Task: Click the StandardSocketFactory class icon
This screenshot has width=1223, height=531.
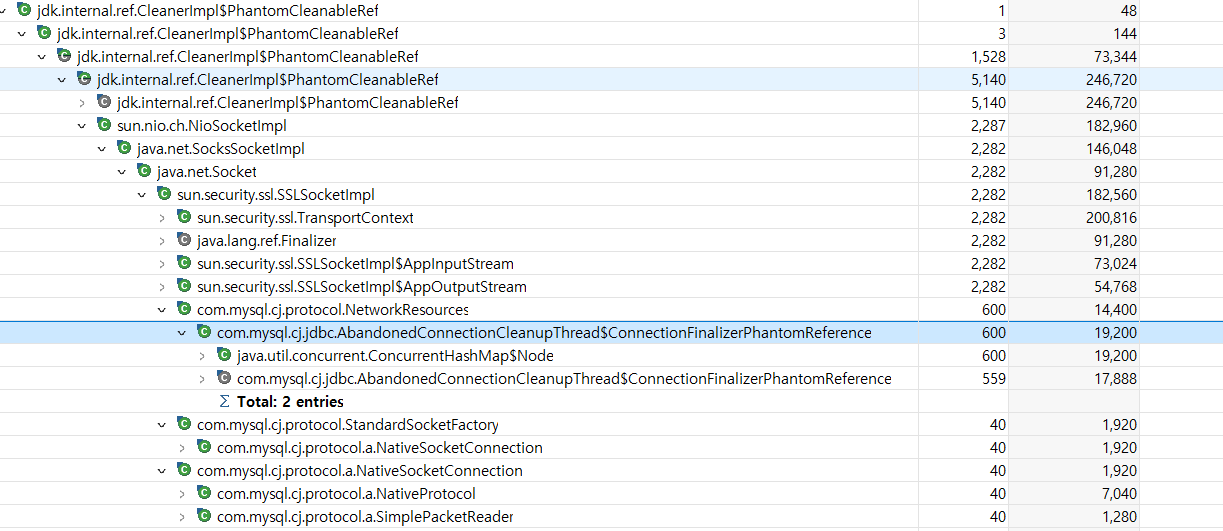Action: pyautogui.click(x=184, y=424)
